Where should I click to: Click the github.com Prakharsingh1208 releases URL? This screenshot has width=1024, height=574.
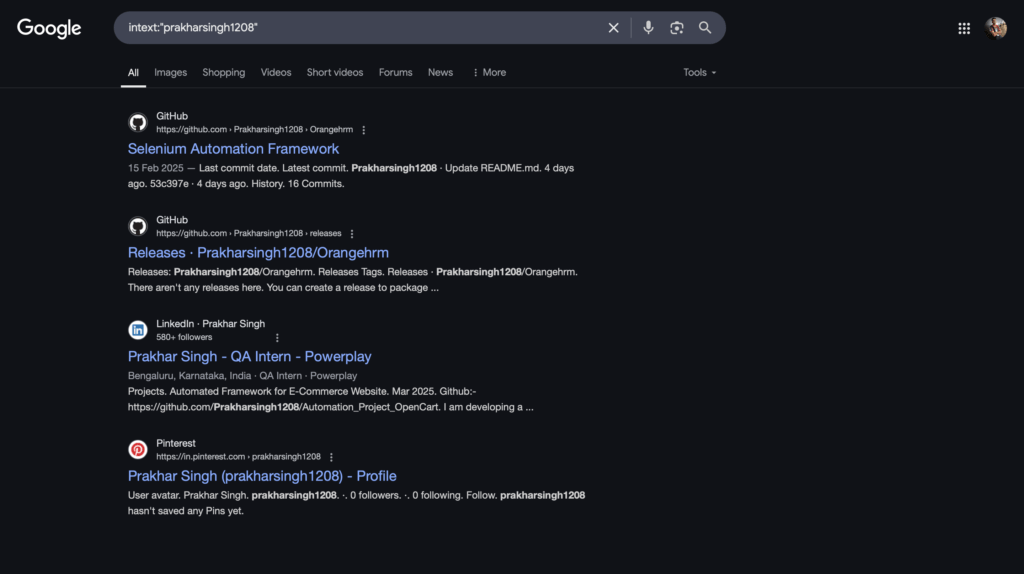point(248,234)
